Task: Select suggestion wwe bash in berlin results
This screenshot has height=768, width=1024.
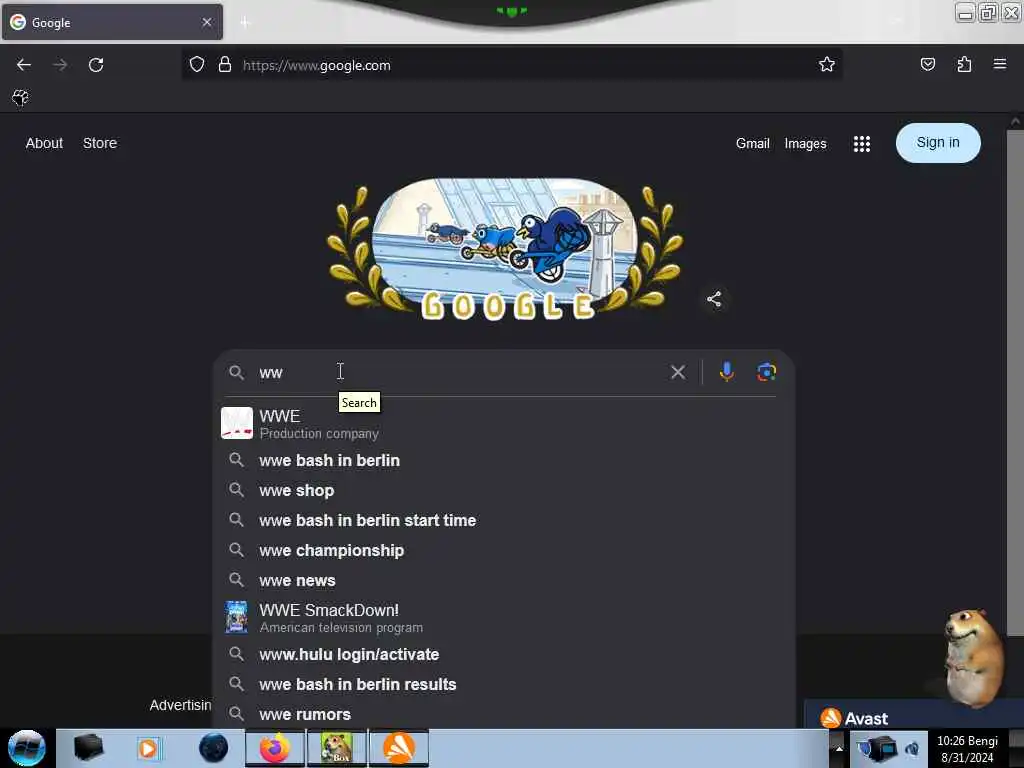Action: pos(503,684)
